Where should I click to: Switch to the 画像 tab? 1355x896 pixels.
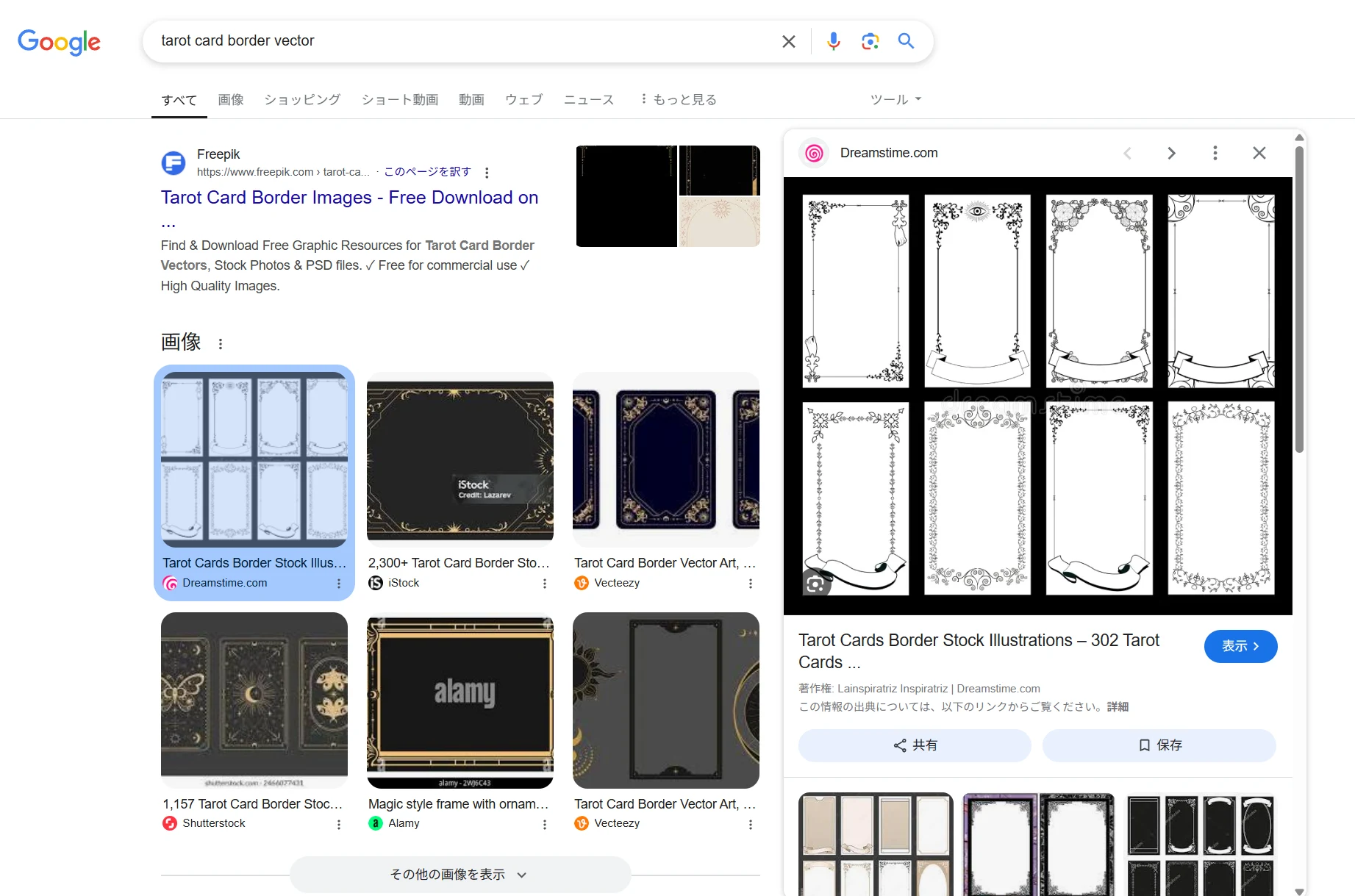pyautogui.click(x=231, y=99)
